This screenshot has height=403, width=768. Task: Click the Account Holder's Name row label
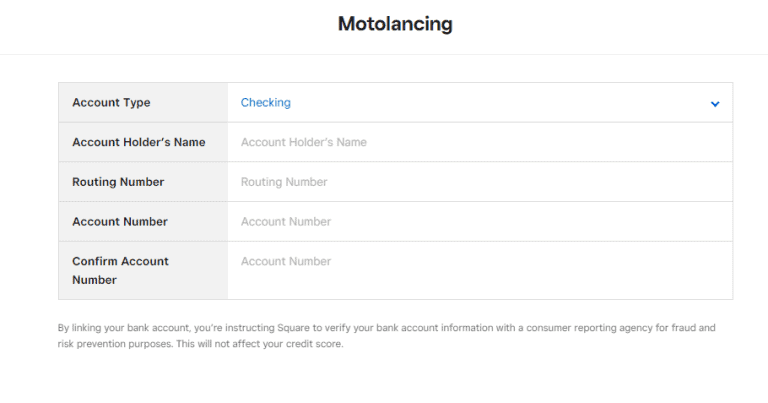pos(138,142)
